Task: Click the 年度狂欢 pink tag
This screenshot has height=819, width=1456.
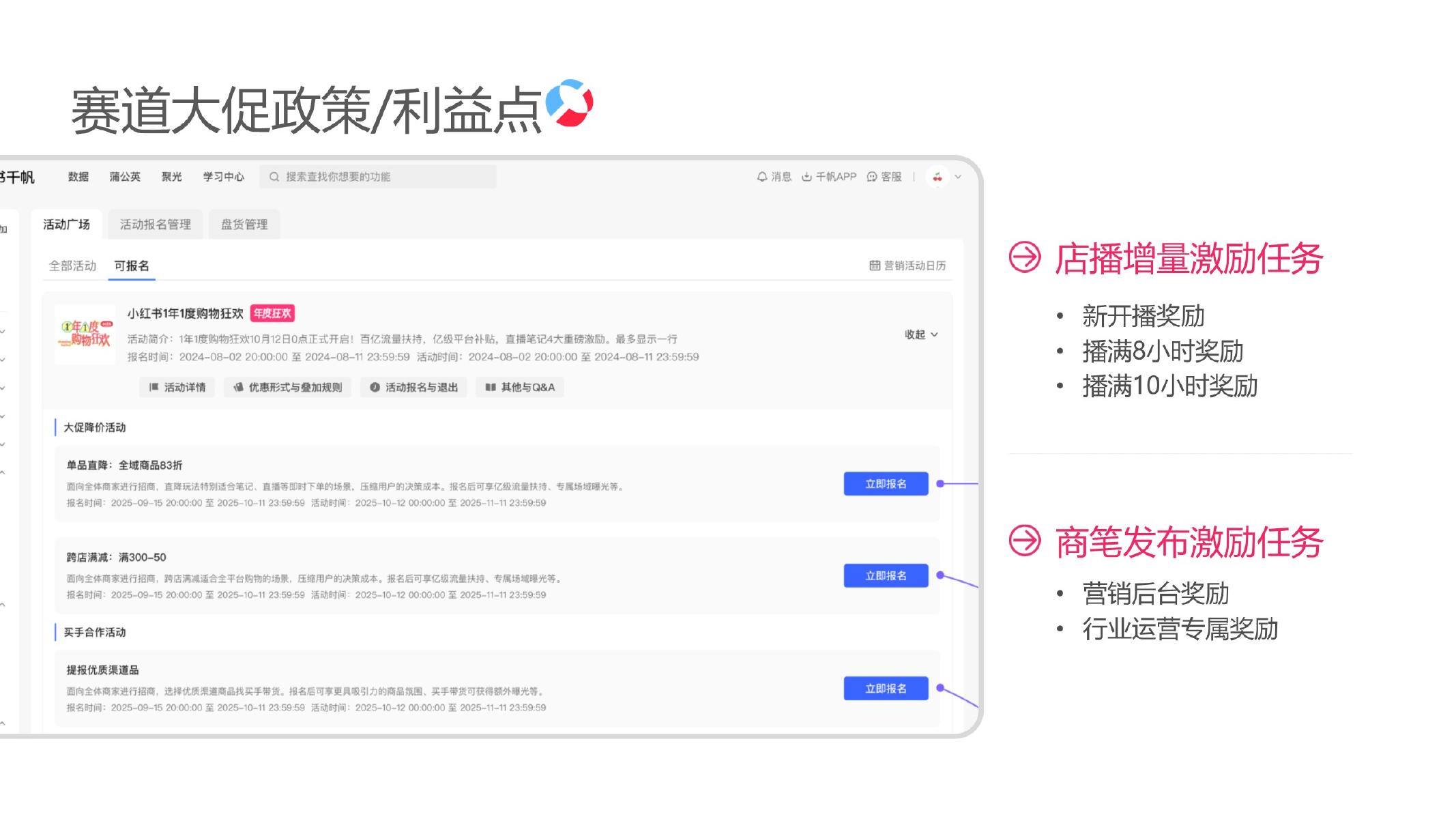Action: 274,314
